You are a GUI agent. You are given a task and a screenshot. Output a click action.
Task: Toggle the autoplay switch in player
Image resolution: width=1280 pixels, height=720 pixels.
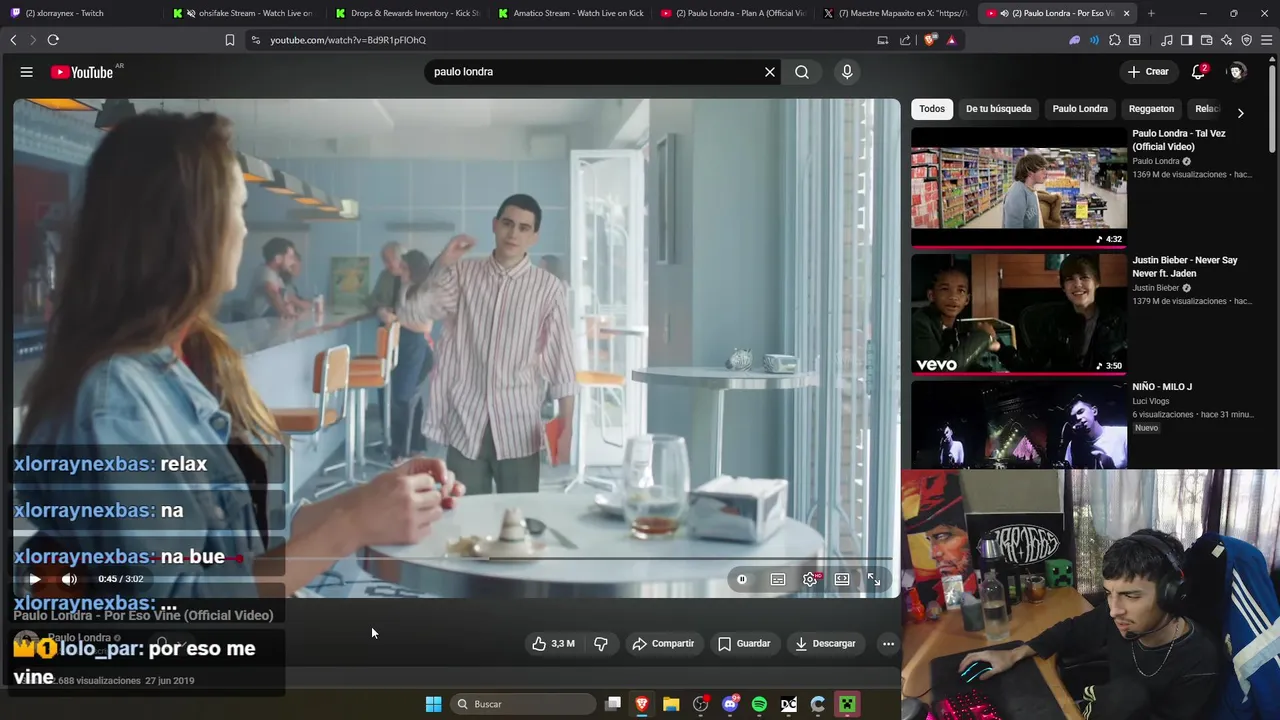tap(742, 579)
